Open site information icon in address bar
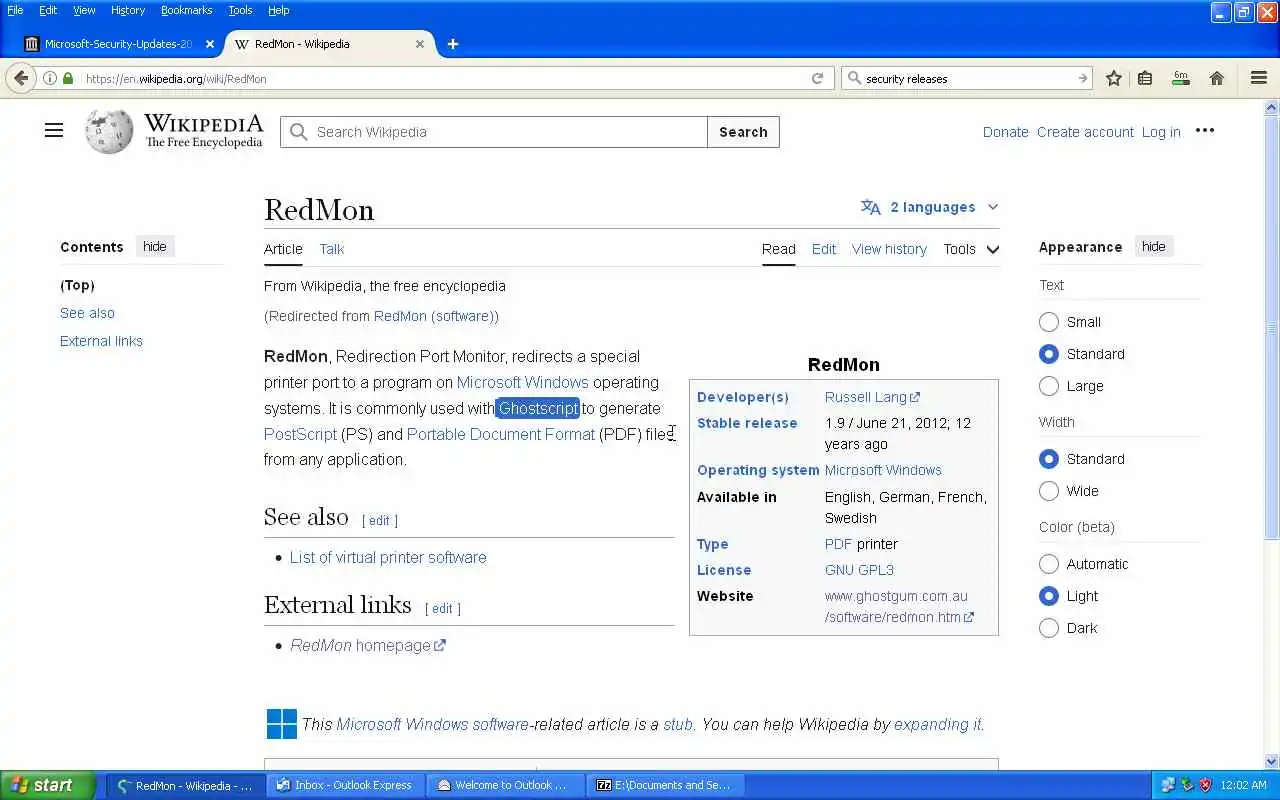The width and height of the screenshot is (1280, 800). pos(50,78)
